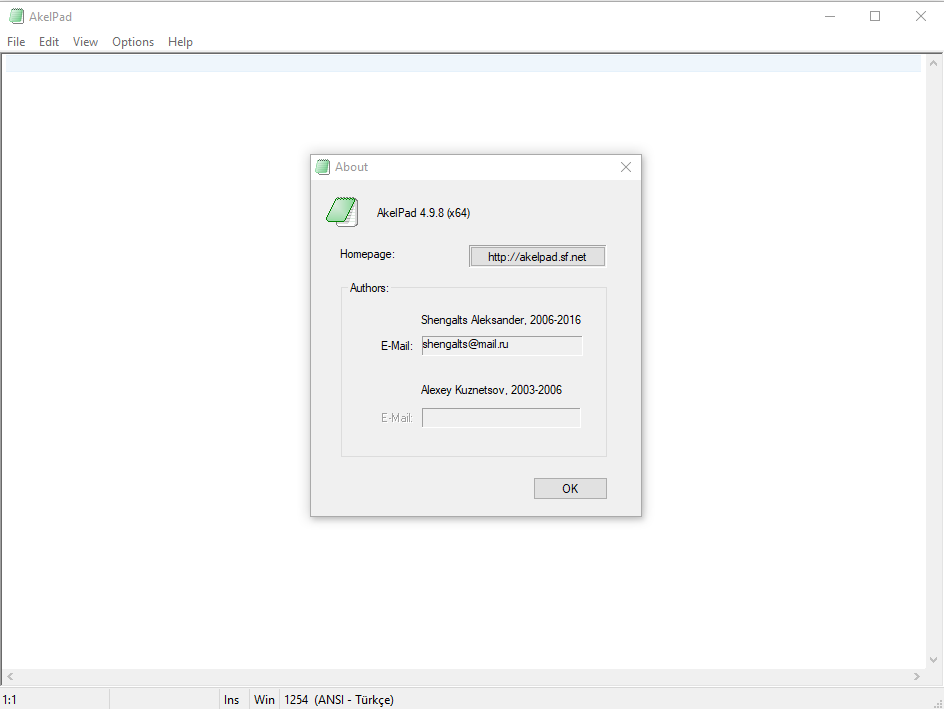Click the empty e-mail field for Alexey Kuznetsov
The width and height of the screenshot is (944, 709).
(501, 418)
